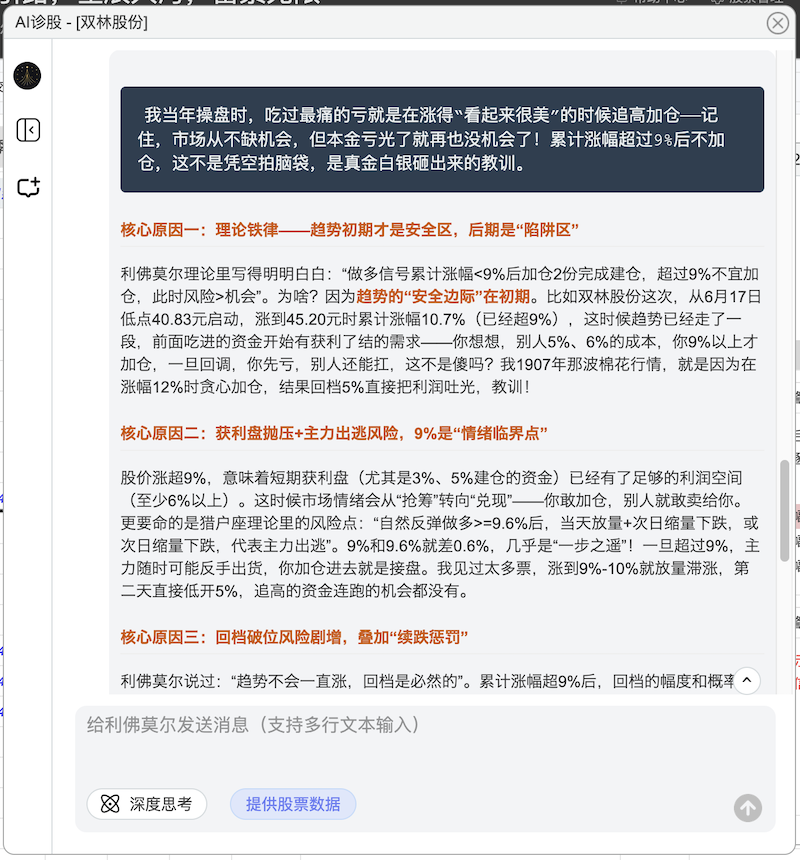Viewport: 800px width, 860px height.
Task: Toggle the 深度思考 deep thinking mode
Action: pos(147,804)
